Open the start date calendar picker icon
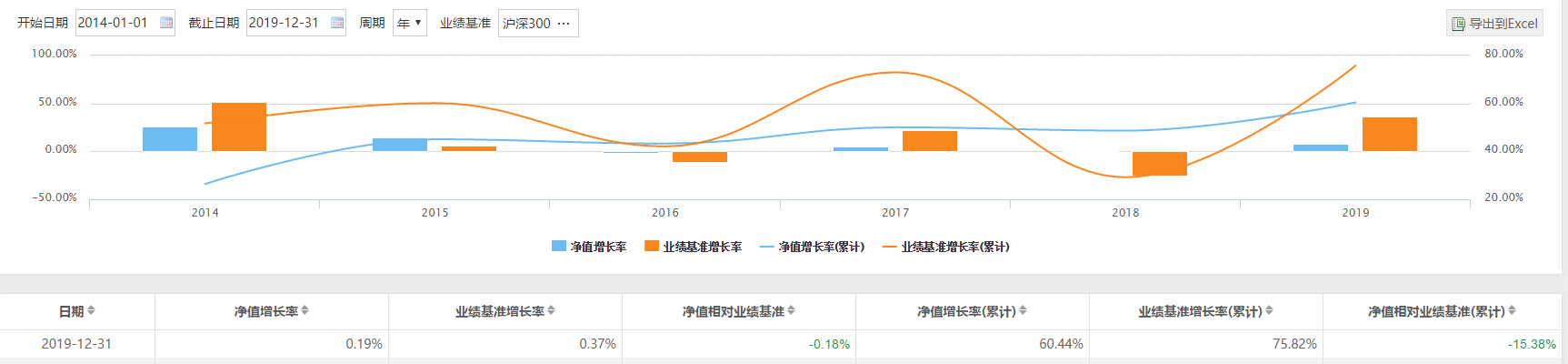 click(x=166, y=23)
